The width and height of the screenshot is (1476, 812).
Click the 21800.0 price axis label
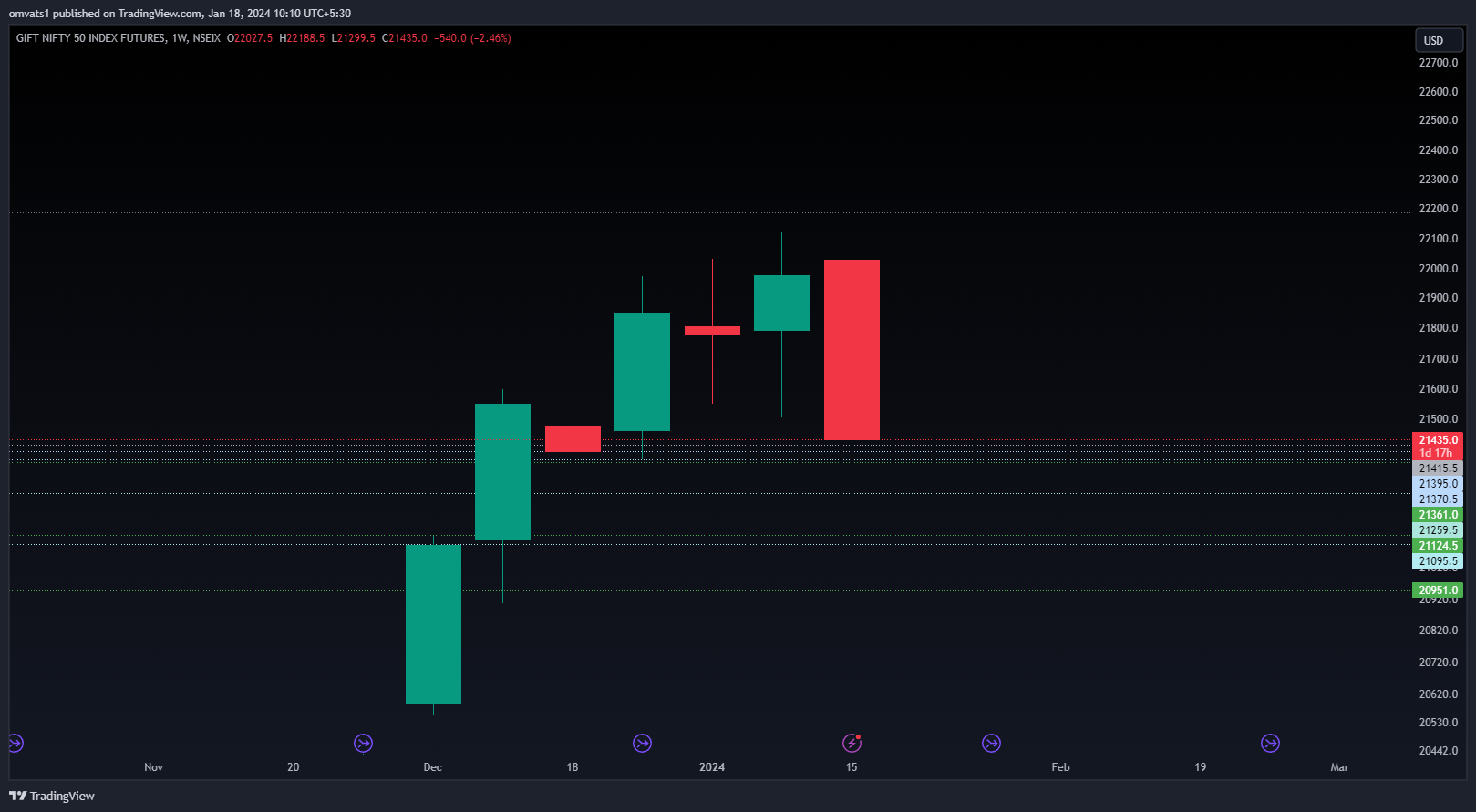[x=1439, y=328]
